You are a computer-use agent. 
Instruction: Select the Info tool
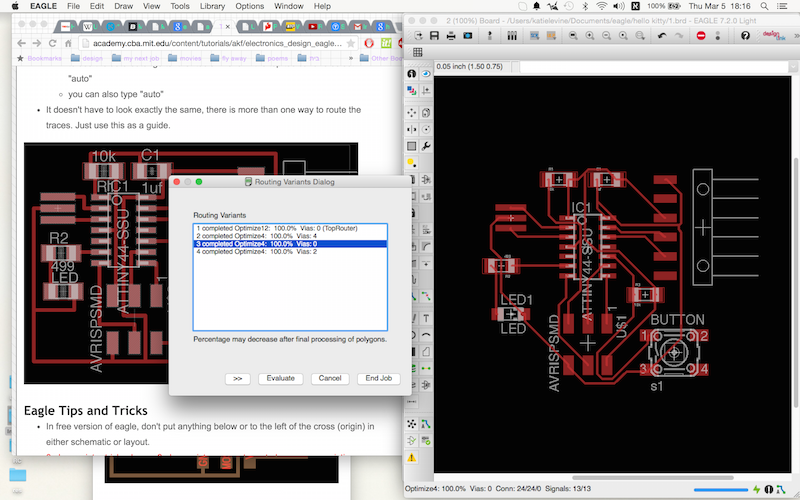(x=412, y=74)
